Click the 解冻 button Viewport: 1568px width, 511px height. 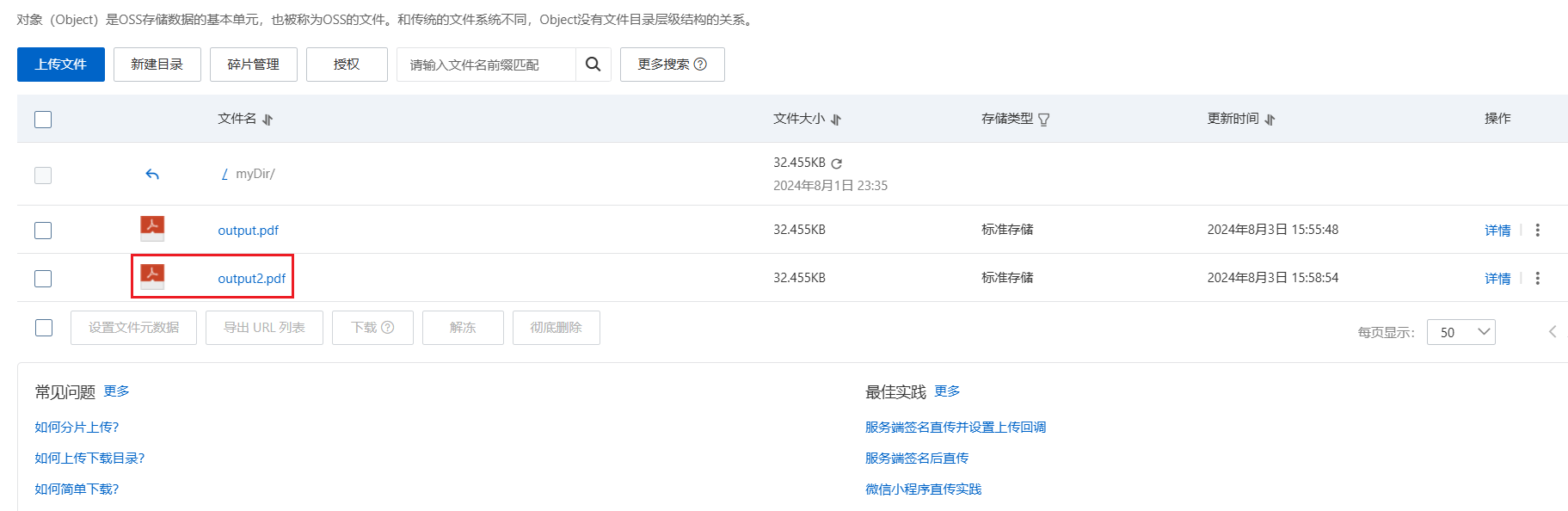(x=463, y=328)
